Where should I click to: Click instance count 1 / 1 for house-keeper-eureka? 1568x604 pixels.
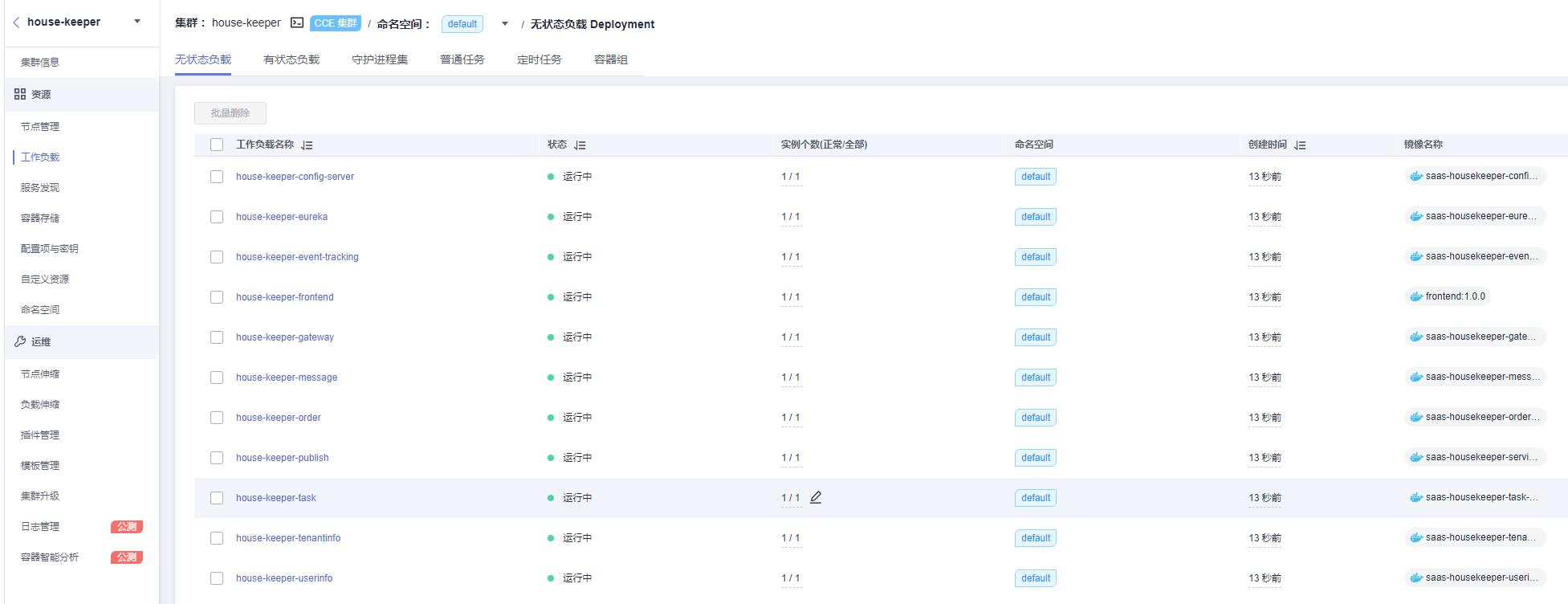(791, 217)
